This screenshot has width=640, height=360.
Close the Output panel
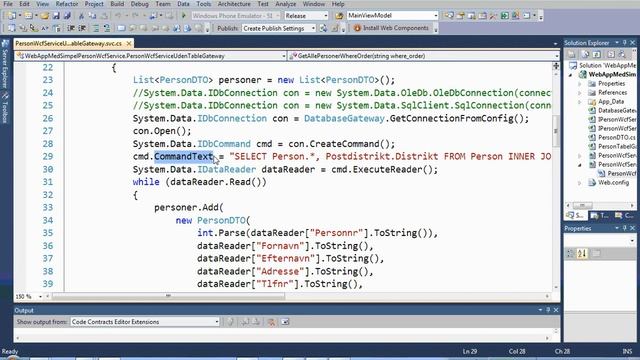[x=556, y=310]
